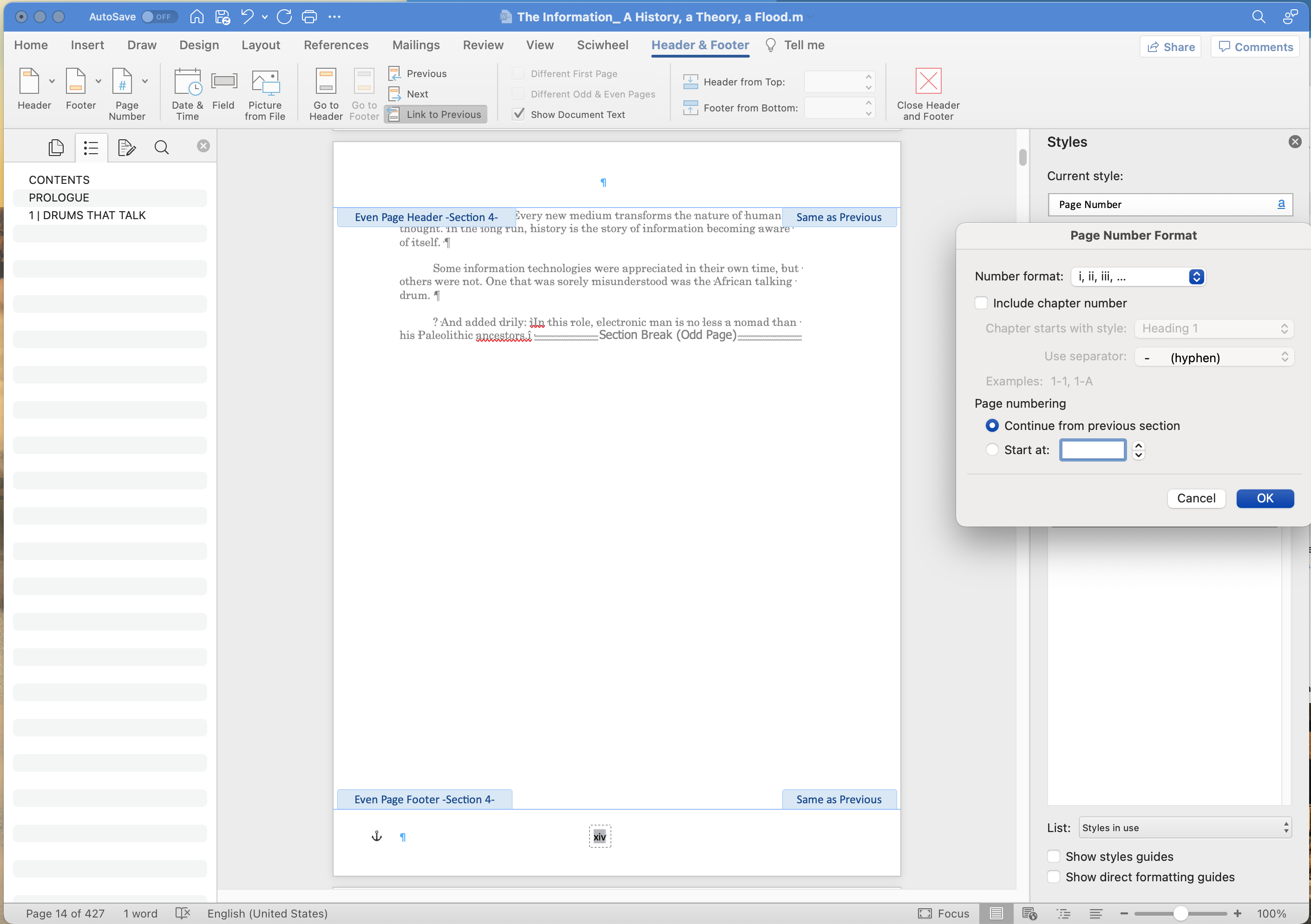
Task: Adjust the zoom slider handle
Action: (x=1180, y=913)
